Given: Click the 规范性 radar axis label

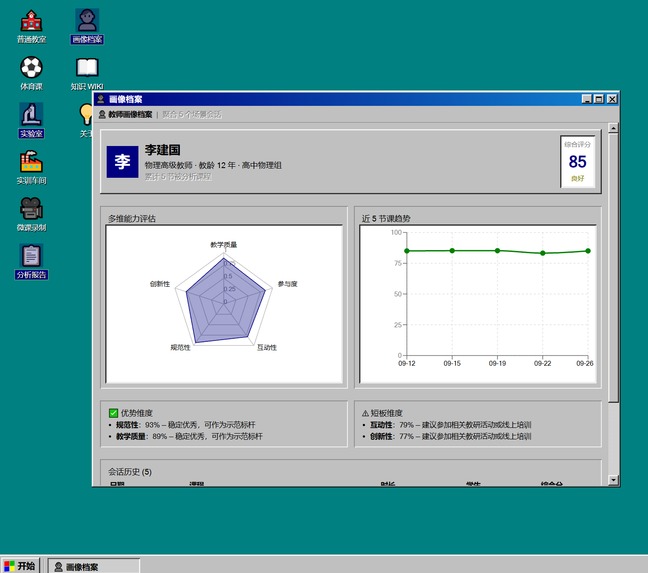Looking at the screenshot, I should point(181,347).
